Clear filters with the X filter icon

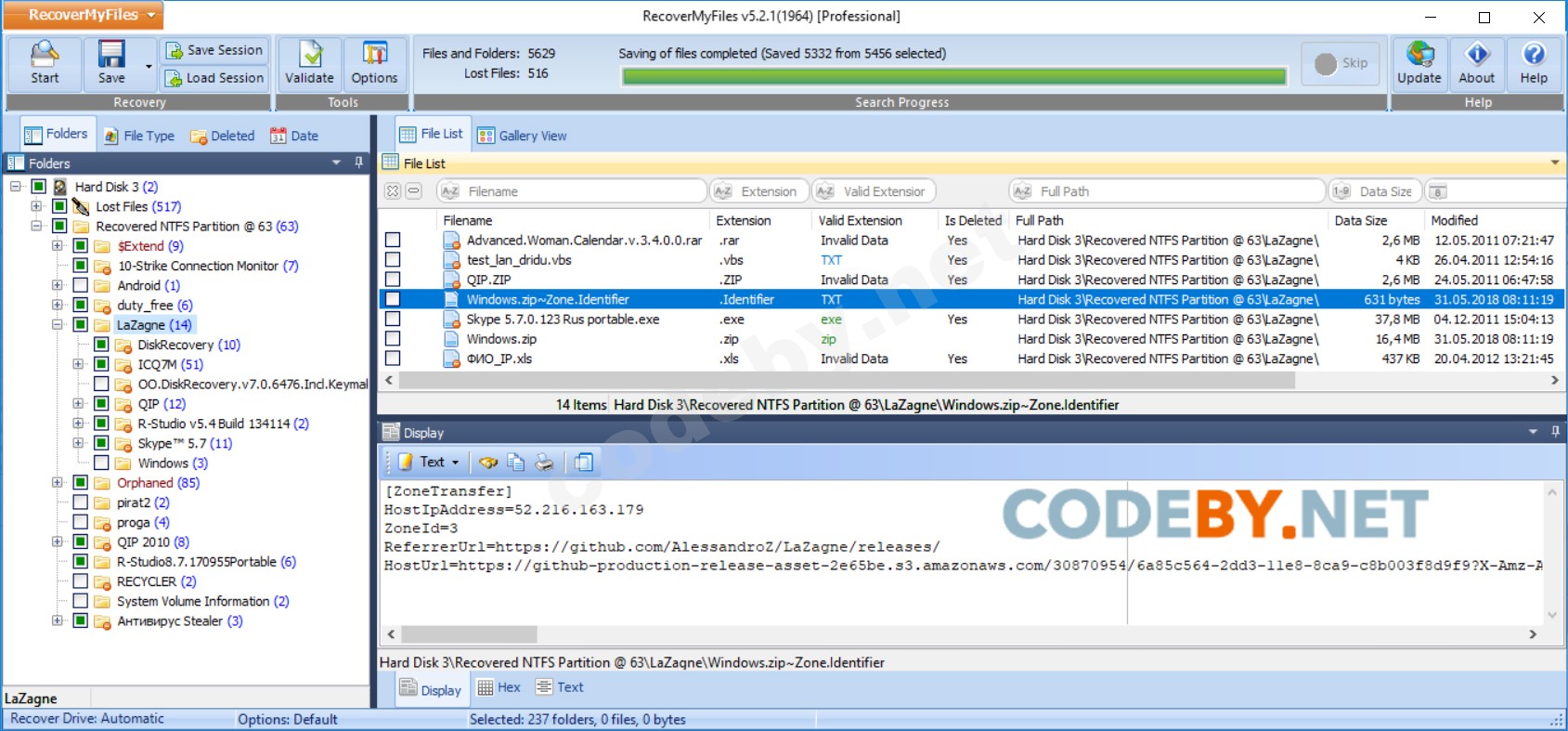[x=393, y=191]
